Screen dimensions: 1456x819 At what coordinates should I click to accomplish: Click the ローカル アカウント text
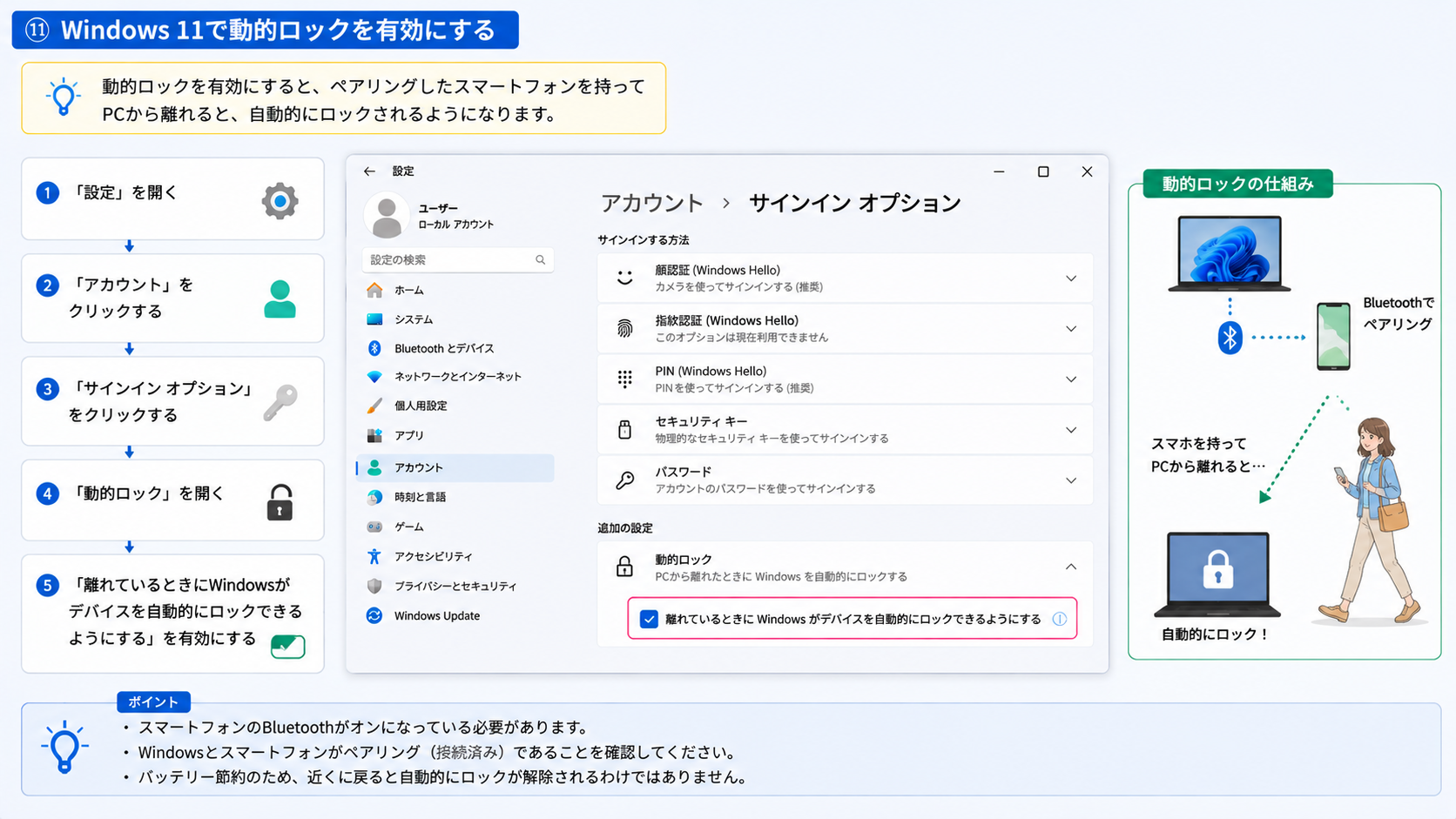[x=455, y=225]
